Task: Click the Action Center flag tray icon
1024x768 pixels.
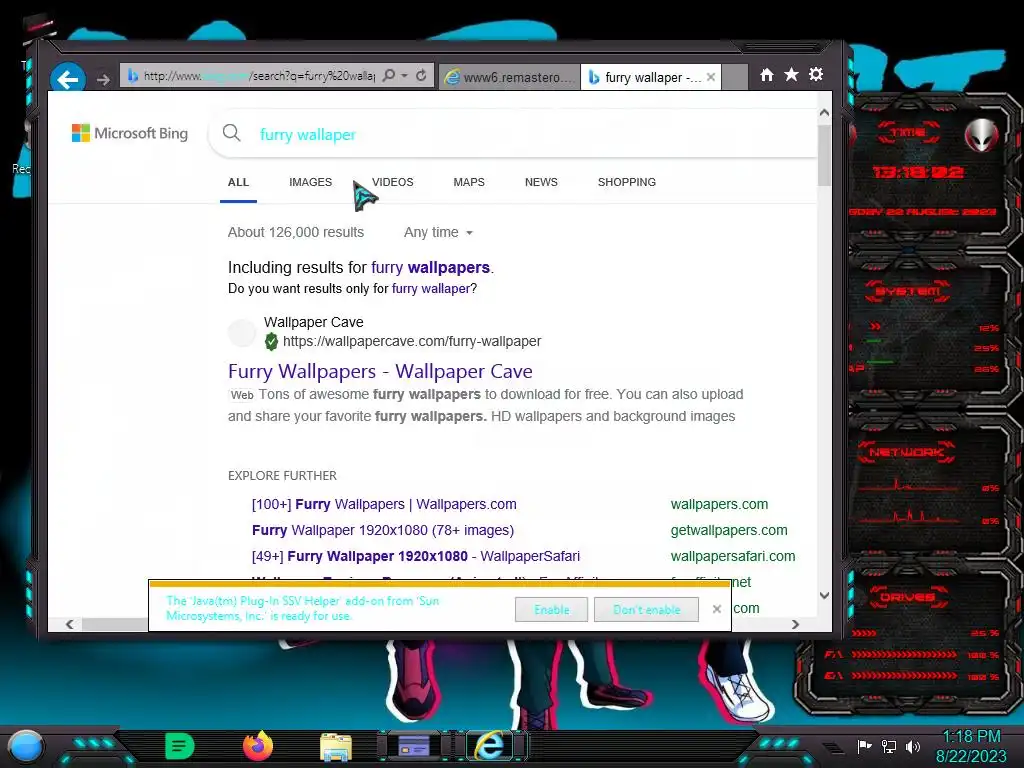Action: click(x=865, y=746)
